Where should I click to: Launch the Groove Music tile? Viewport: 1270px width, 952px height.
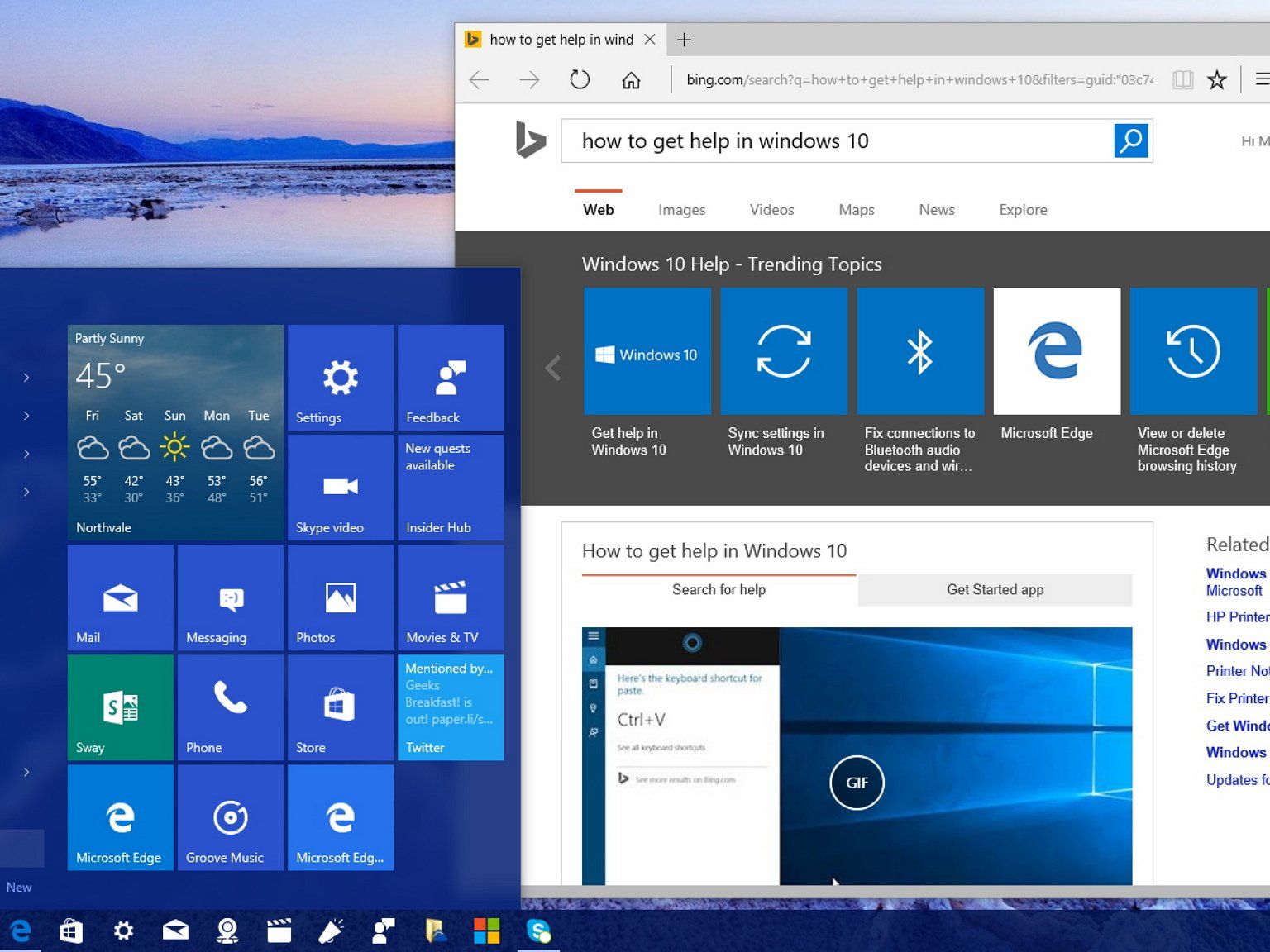coord(231,817)
